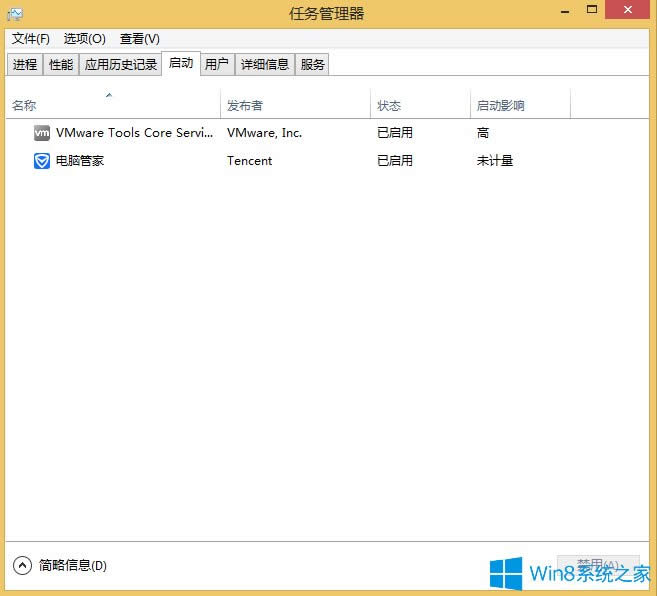Click the VMware, Inc. publisher cell

264,133
